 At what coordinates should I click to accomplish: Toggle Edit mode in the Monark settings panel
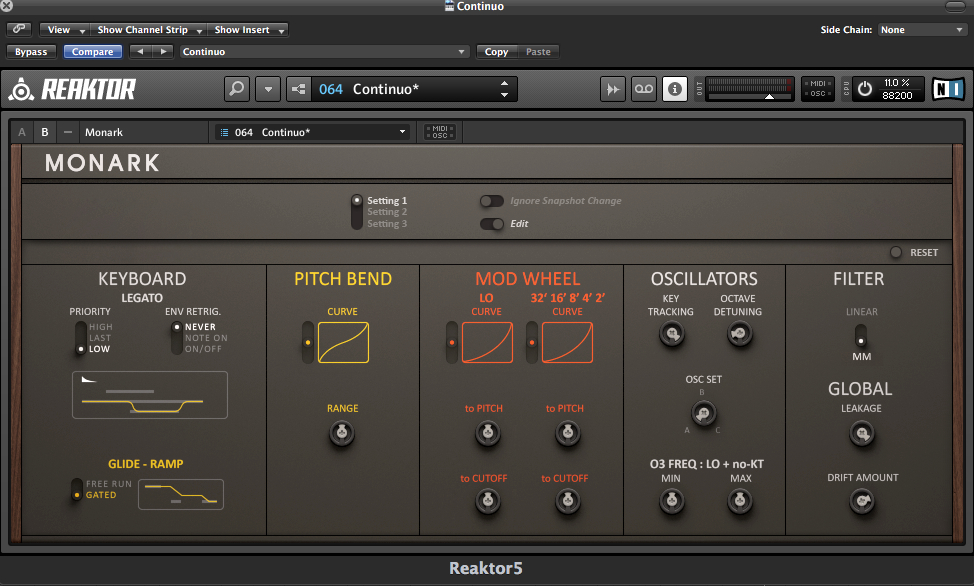point(492,223)
